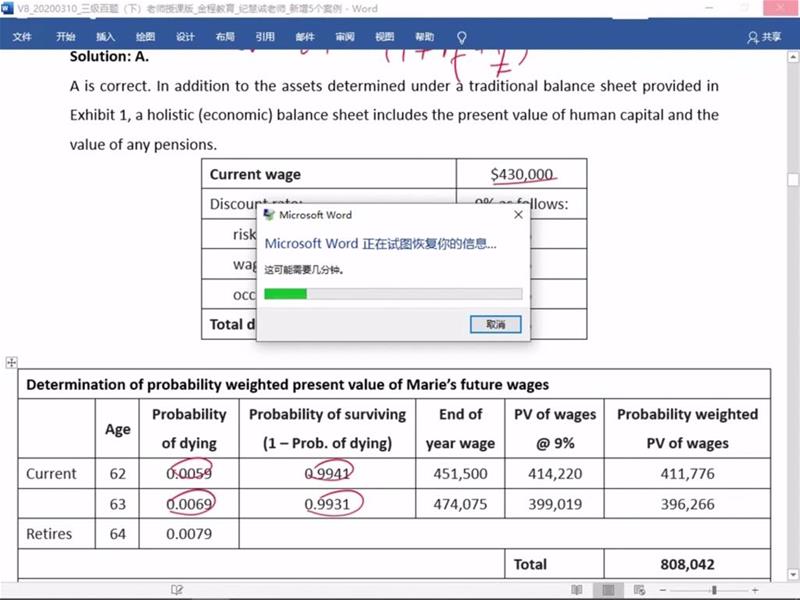Open the 插入 ribbon tab
This screenshot has width=800, height=600.
click(x=105, y=37)
